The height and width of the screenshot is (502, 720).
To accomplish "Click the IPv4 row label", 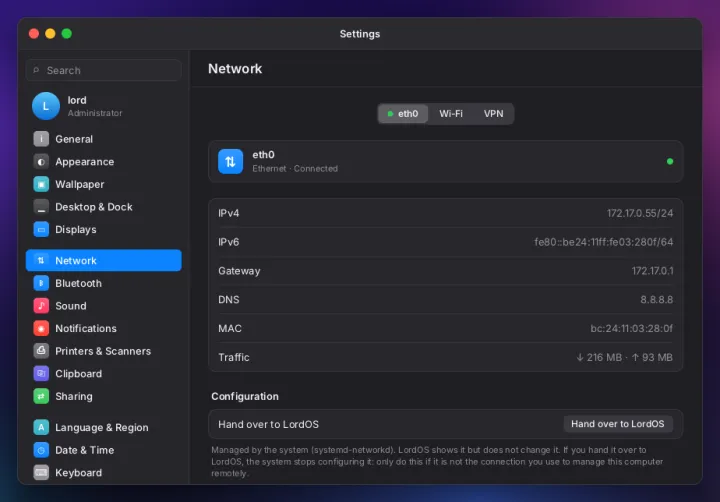I will point(229,213).
